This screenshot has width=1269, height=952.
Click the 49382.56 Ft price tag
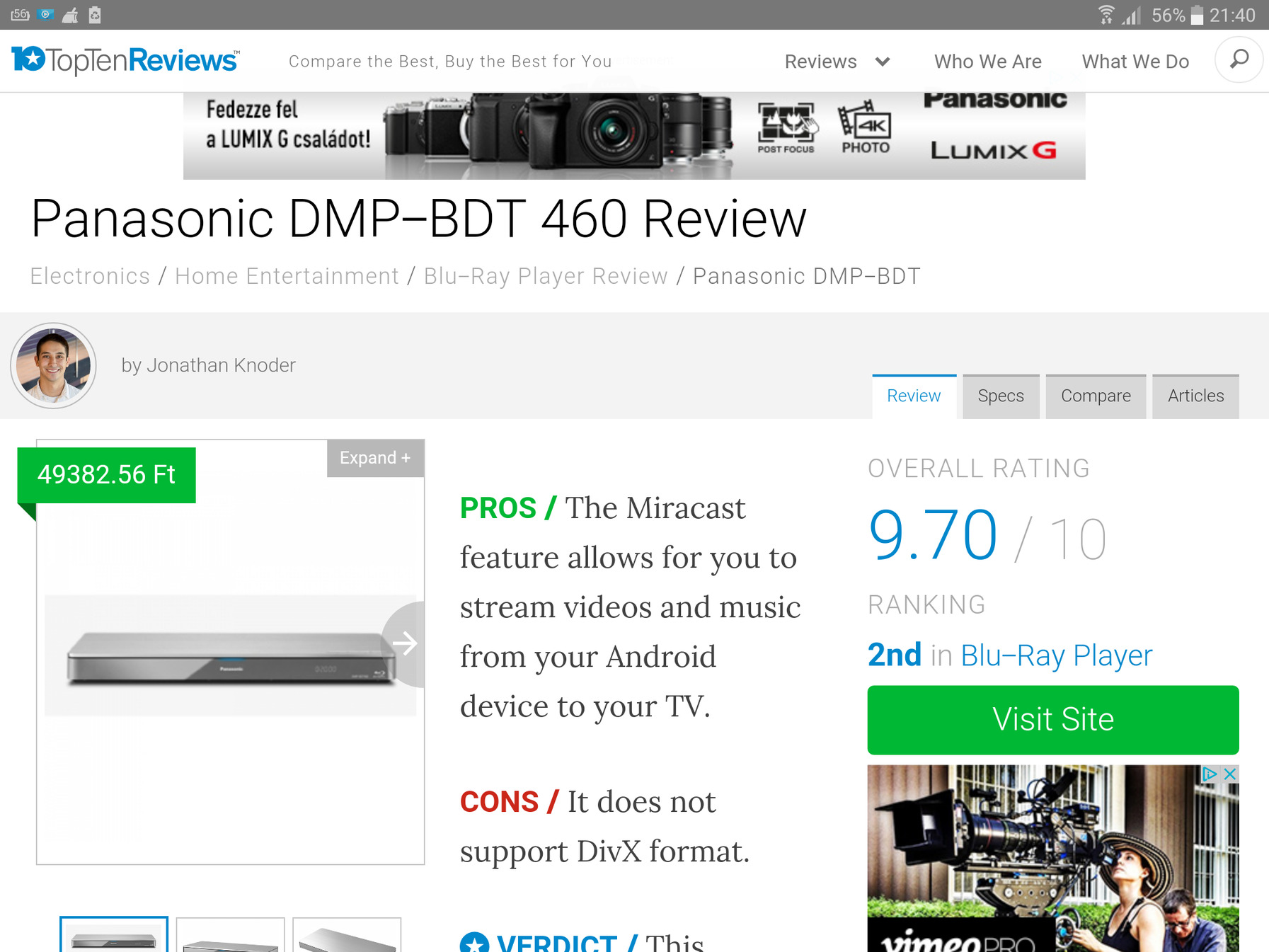coord(106,475)
